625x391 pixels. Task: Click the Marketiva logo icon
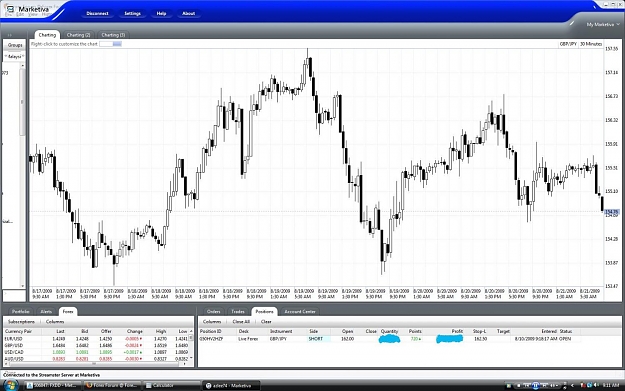(9, 9)
